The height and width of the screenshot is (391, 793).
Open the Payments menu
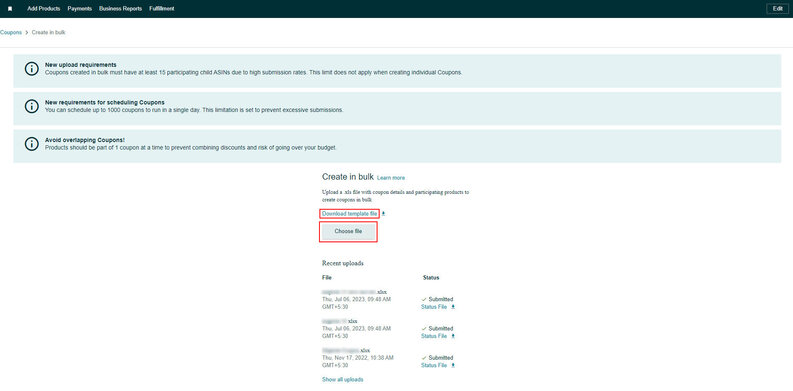[79, 9]
